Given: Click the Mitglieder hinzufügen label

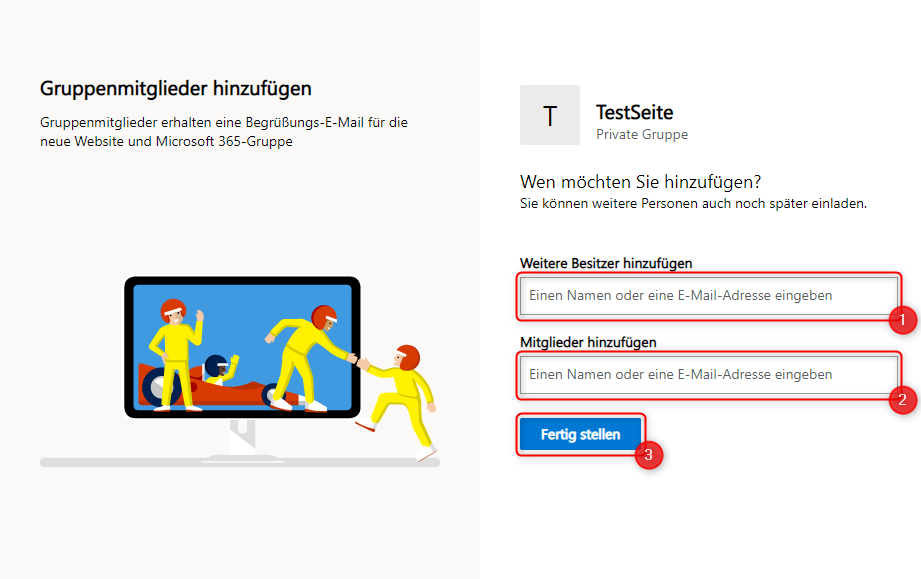Looking at the screenshot, I should (588, 342).
